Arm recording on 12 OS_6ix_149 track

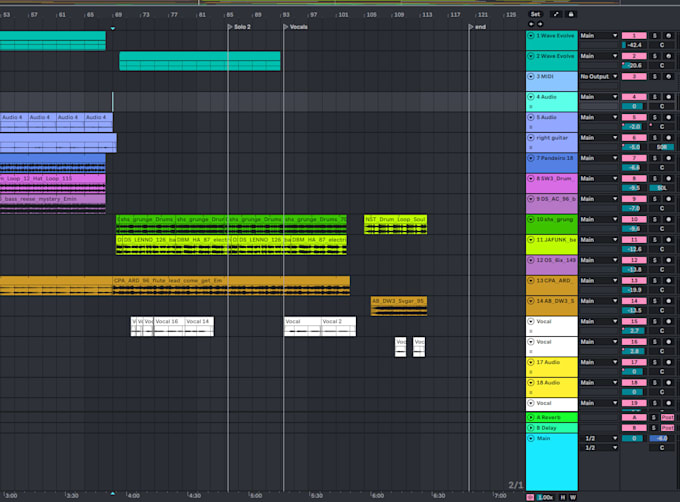click(668, 260)
